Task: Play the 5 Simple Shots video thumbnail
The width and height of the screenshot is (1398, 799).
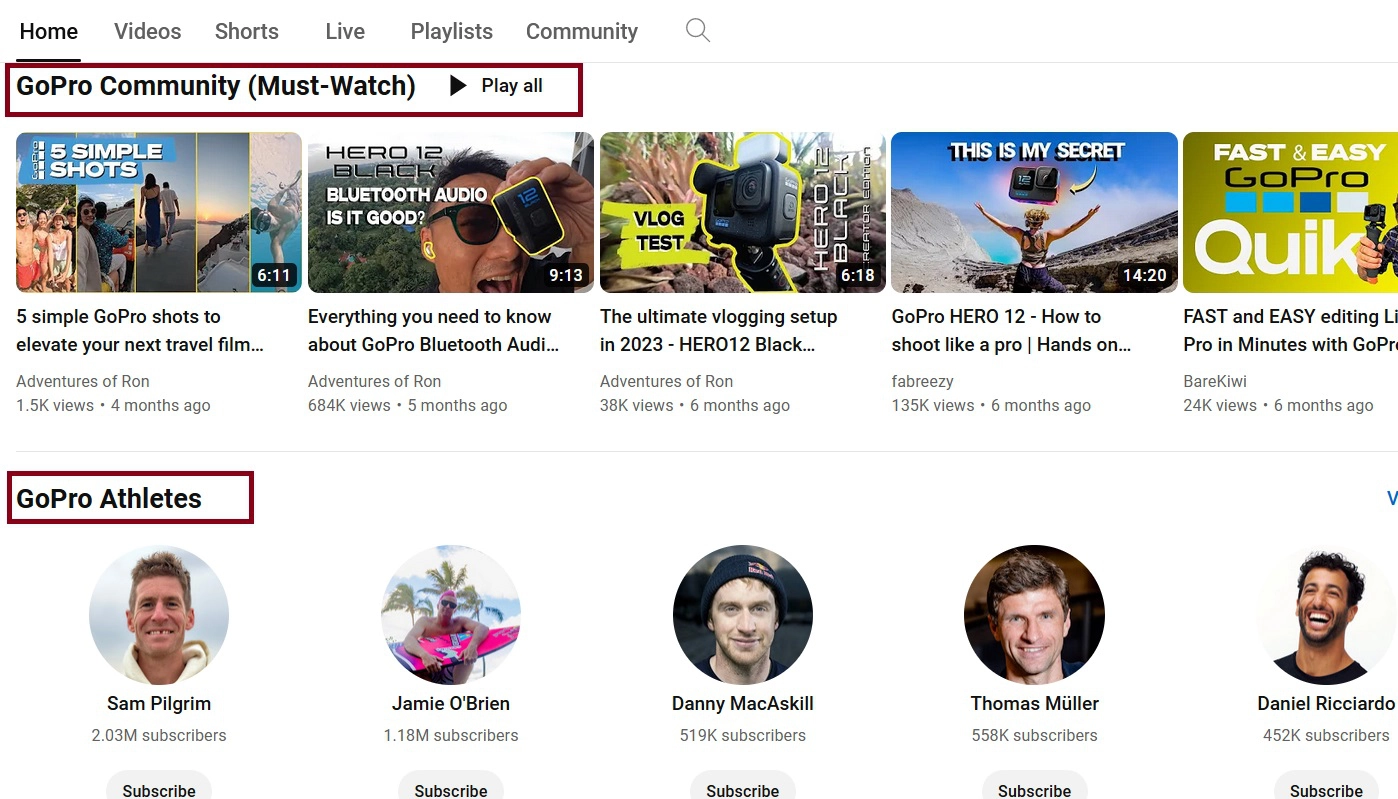Action: 159,212
